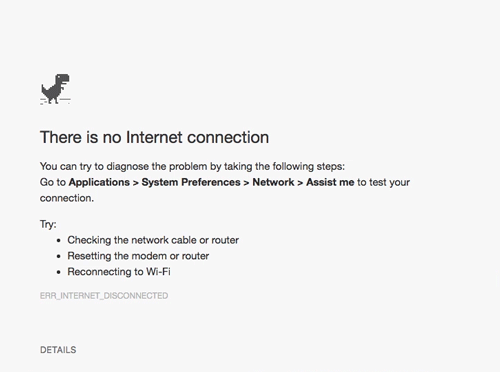This screenshot has height=372, width=500.
Task: Click the word 'connection.' ending the paragraph
Action: (67, 198)
